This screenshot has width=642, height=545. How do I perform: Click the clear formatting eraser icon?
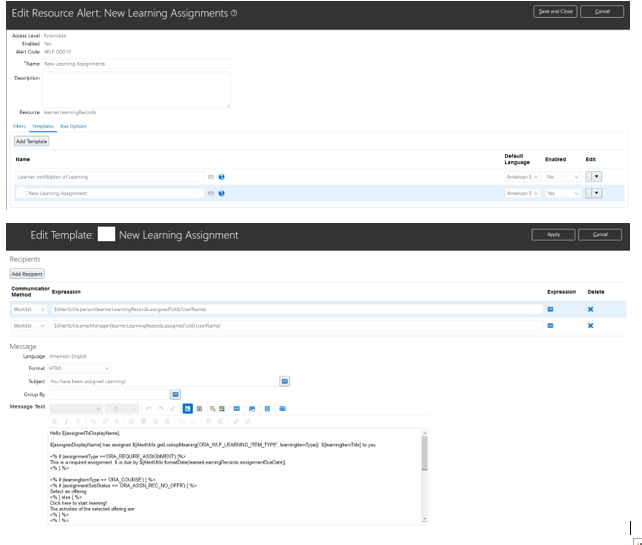[x=172, y=409]
